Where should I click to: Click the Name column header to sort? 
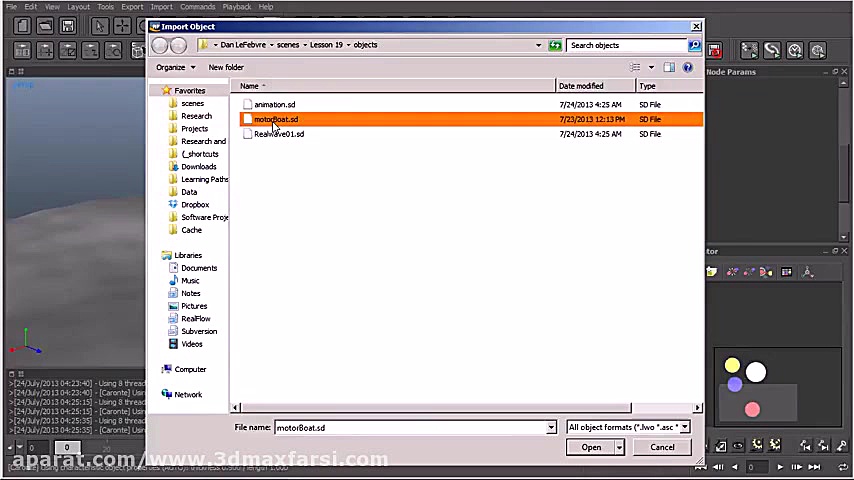[x=392, y=86]
